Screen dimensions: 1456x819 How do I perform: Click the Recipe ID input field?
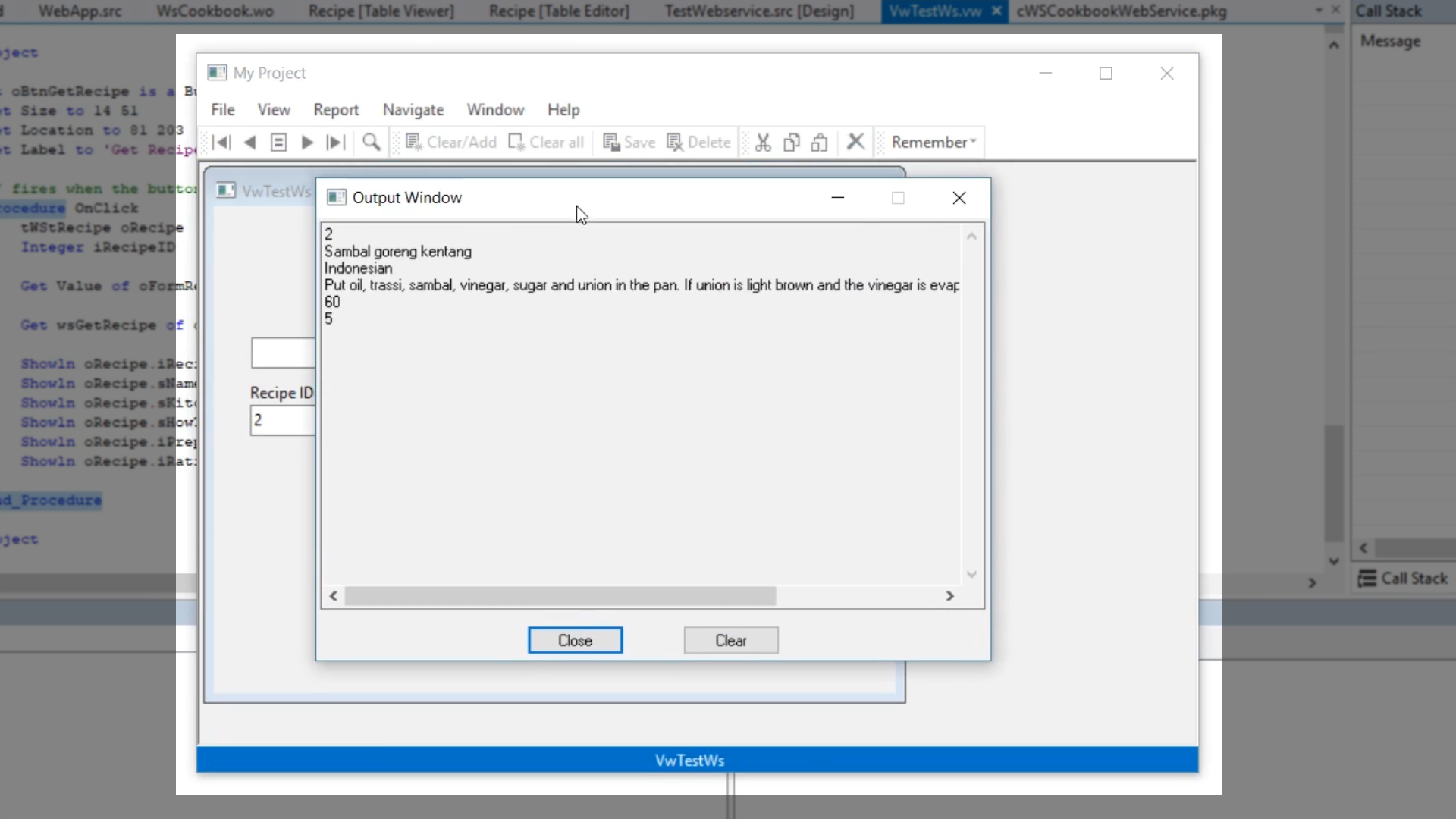tap(282, 420)
